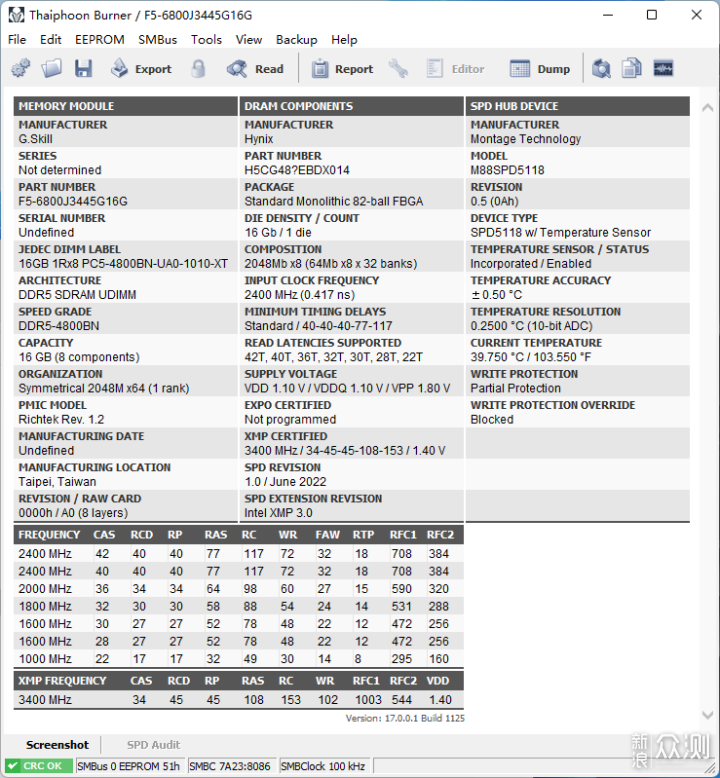
Task: Click the 1800 MHz frequency row
Action: click(239, 606)
